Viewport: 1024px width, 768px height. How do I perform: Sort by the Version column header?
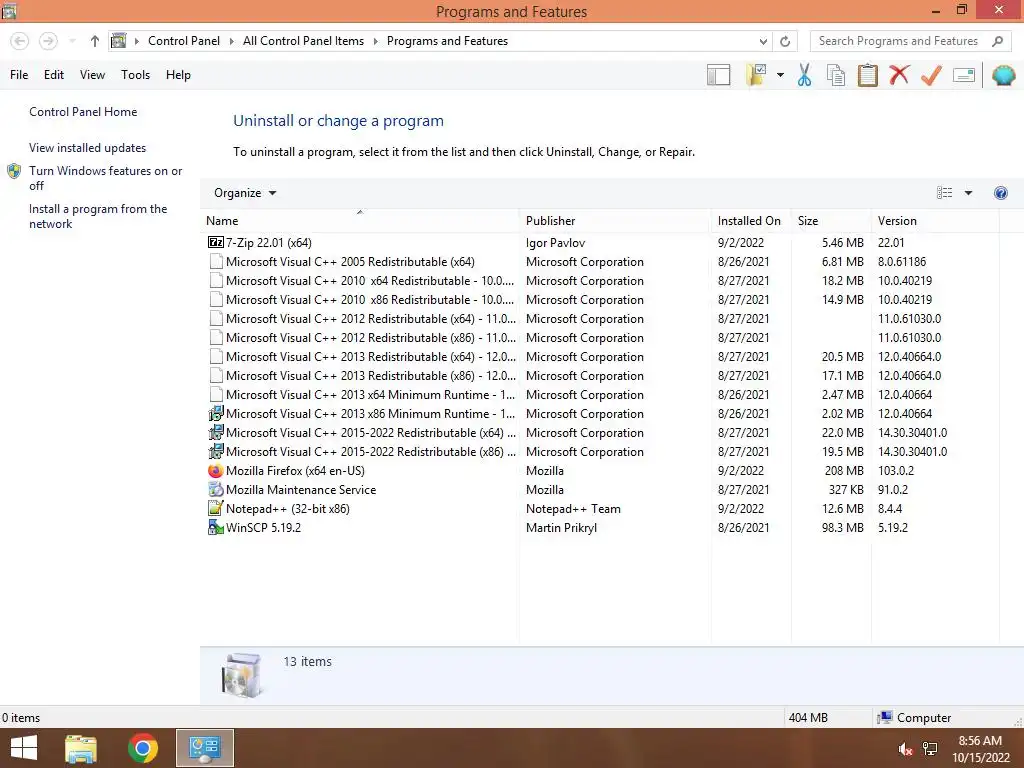(935, 221)
